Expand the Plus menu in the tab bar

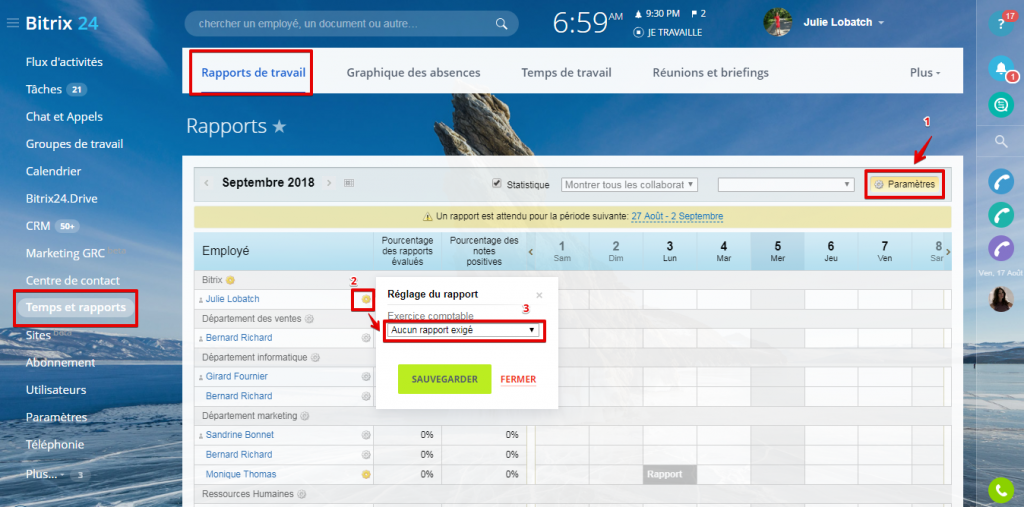point(925,73)
